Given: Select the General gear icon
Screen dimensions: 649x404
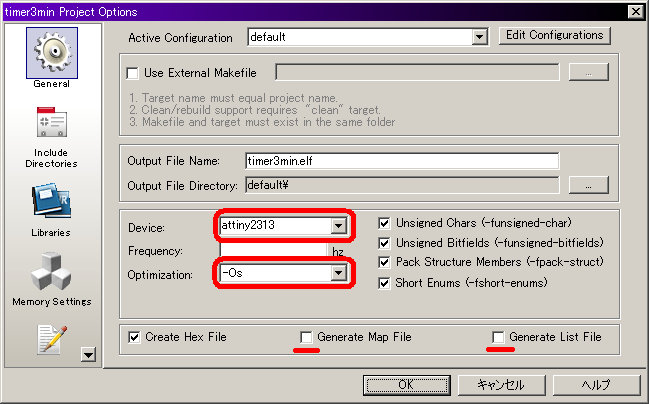Looking at the screenshot, I should point(52,53).
